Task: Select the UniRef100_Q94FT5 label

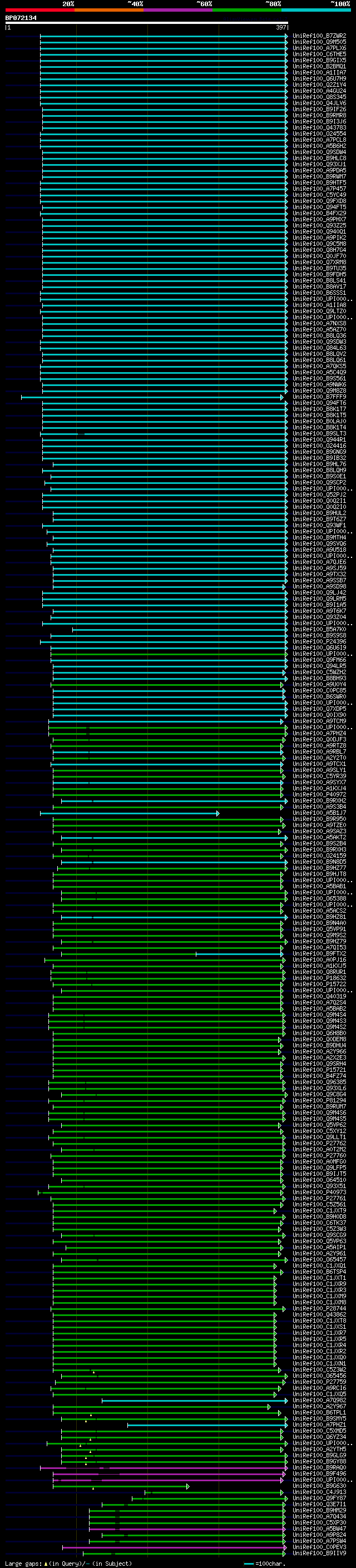Action: (x=319, y=207)
